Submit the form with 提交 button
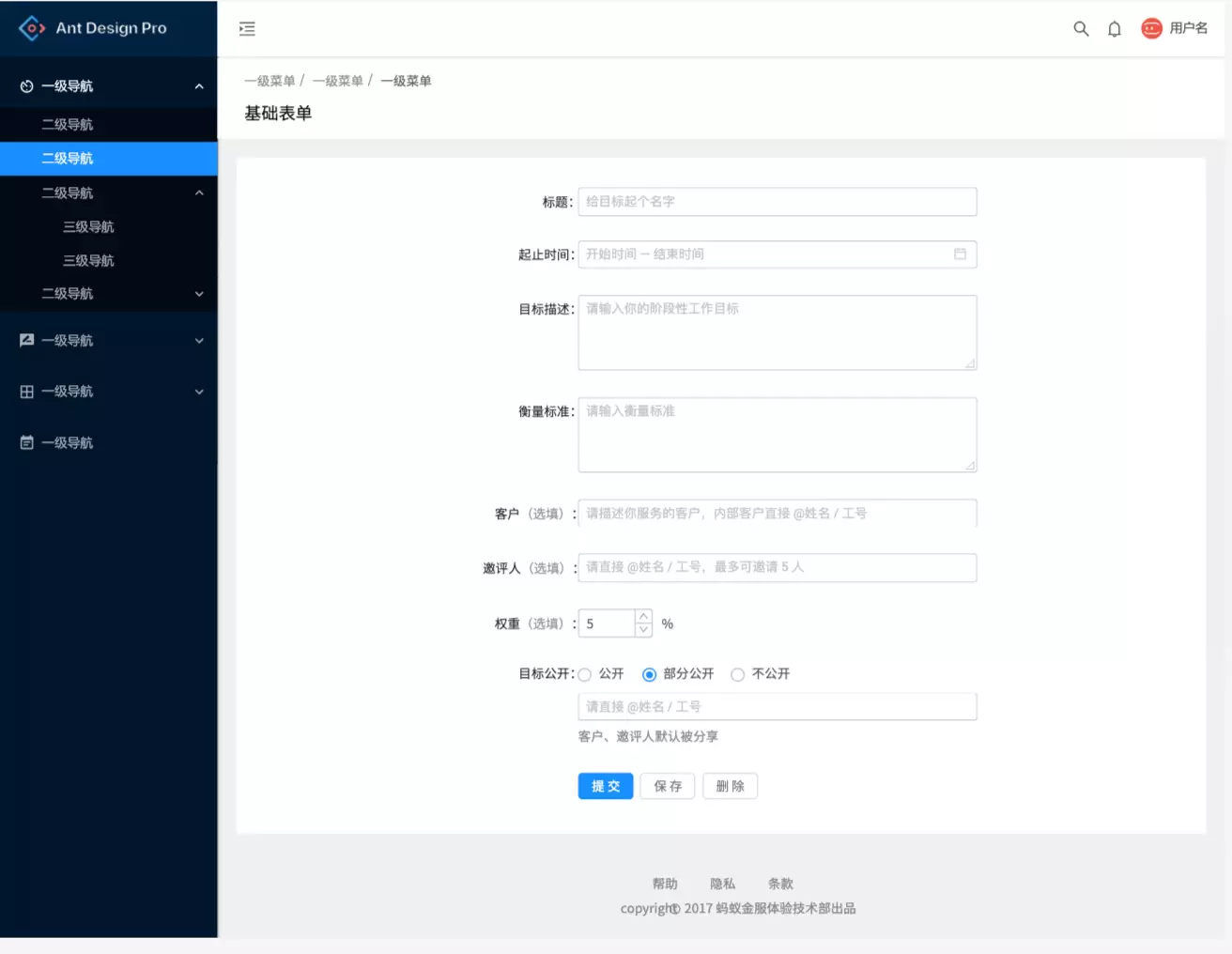This screenshot has height=954, width=1232. pyautogui.click(x=605, y=786)
